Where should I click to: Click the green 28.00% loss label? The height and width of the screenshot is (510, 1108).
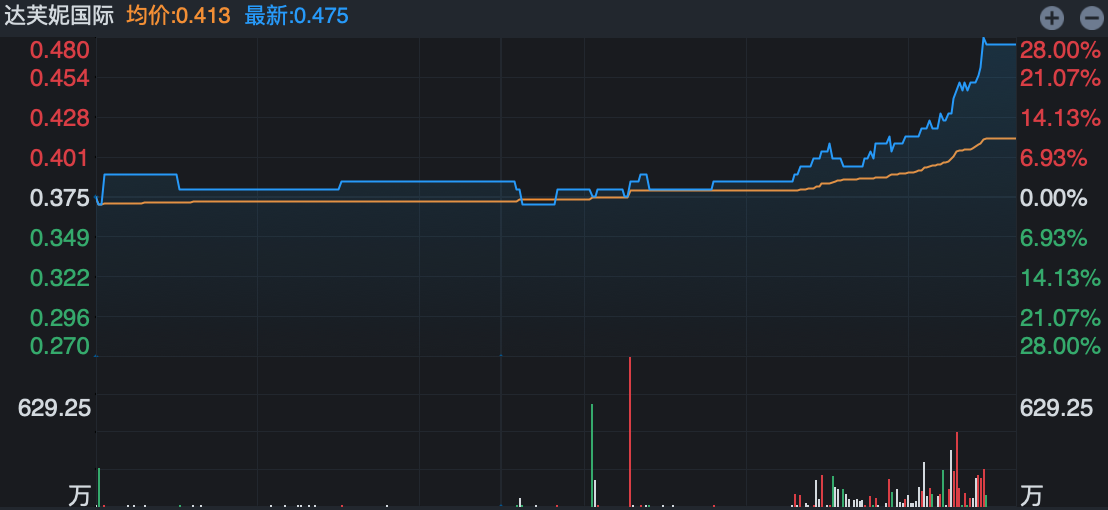pos(1061,346)
